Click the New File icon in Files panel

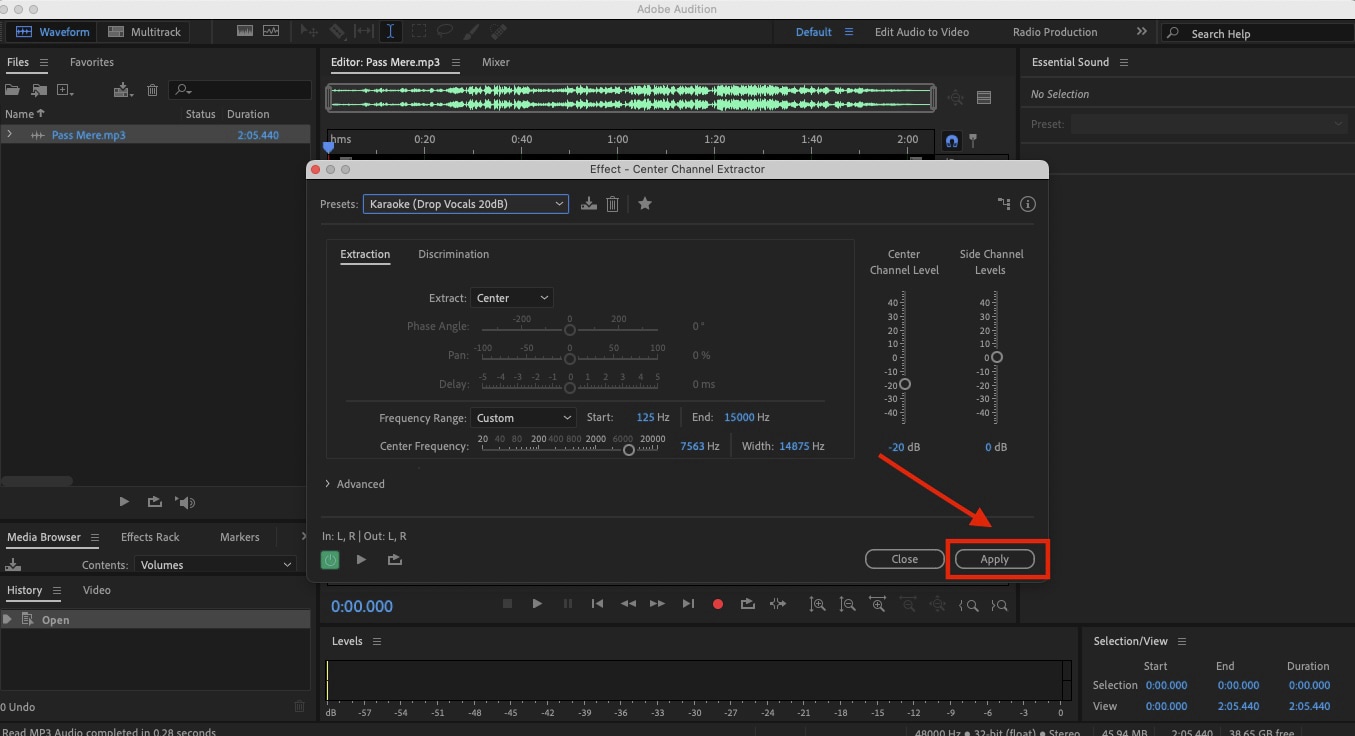coord(66,90)
